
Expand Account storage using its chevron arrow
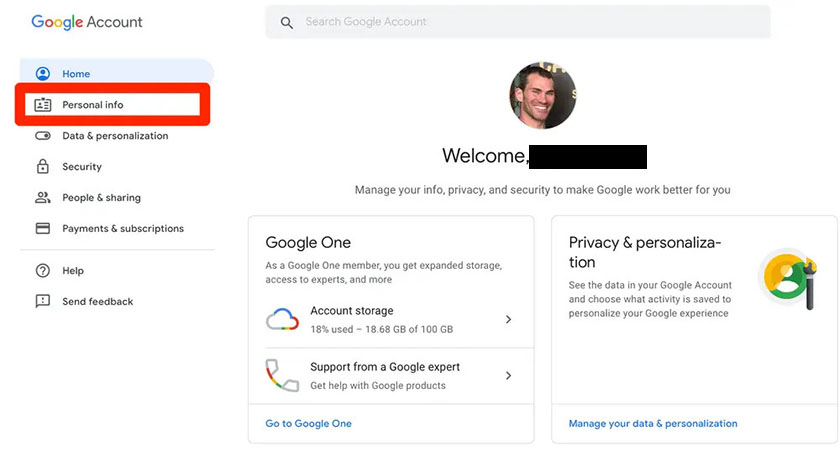pyautogui.click(x=508, y=320)
